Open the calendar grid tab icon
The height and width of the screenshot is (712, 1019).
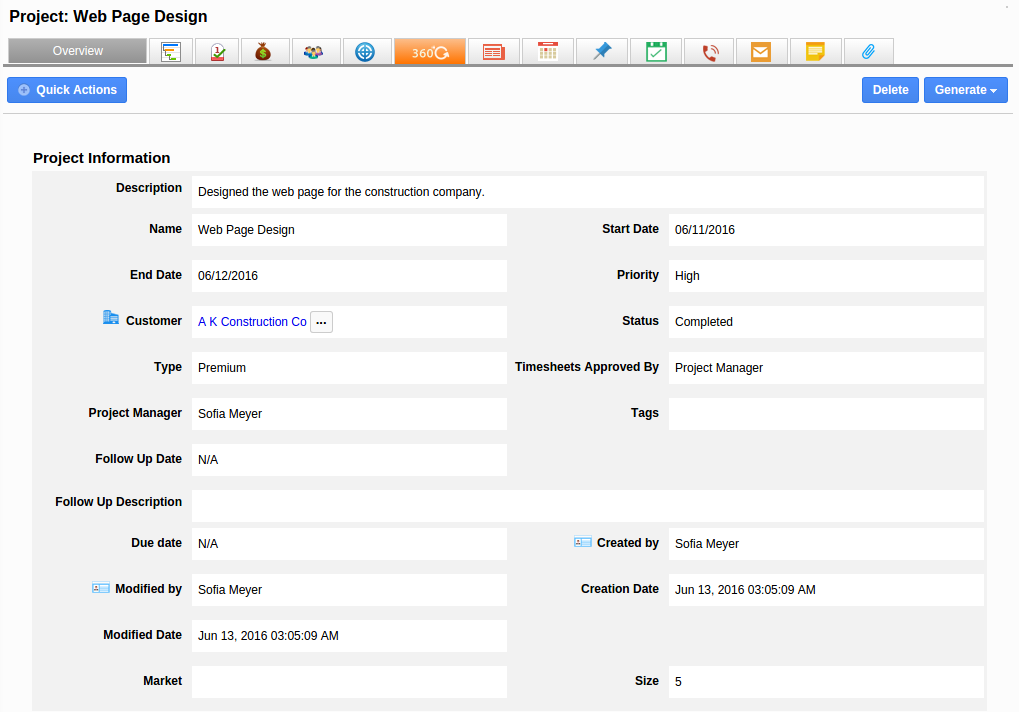tap(548, 51)
